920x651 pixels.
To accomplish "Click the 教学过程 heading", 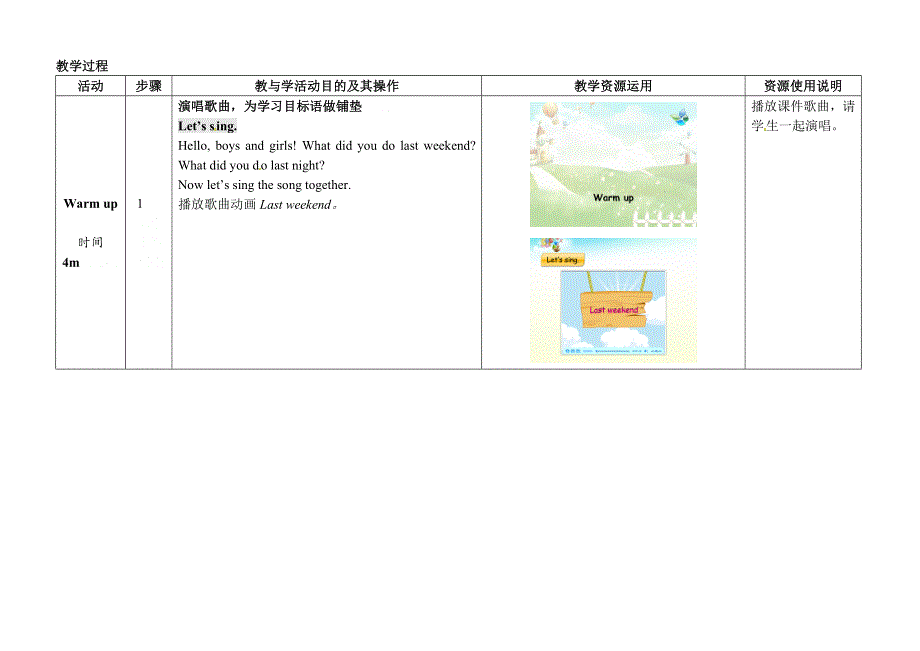I will click(82, 66).
